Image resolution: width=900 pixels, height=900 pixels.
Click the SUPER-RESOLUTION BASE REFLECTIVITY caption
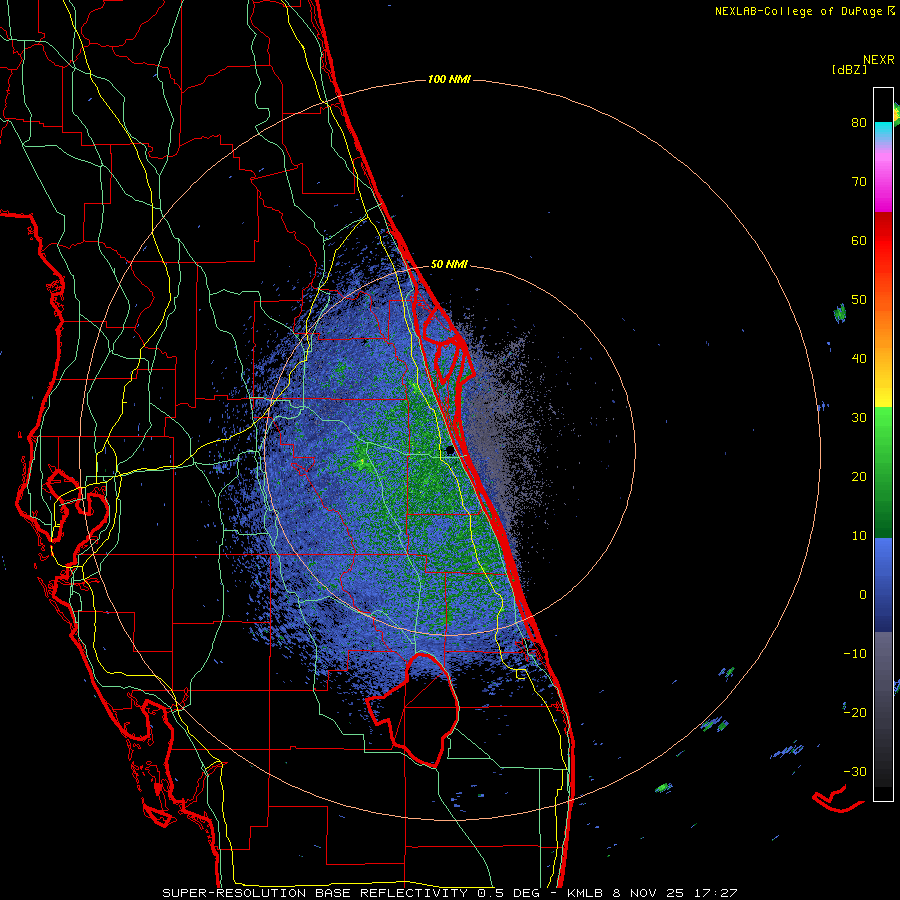(315, 893)
